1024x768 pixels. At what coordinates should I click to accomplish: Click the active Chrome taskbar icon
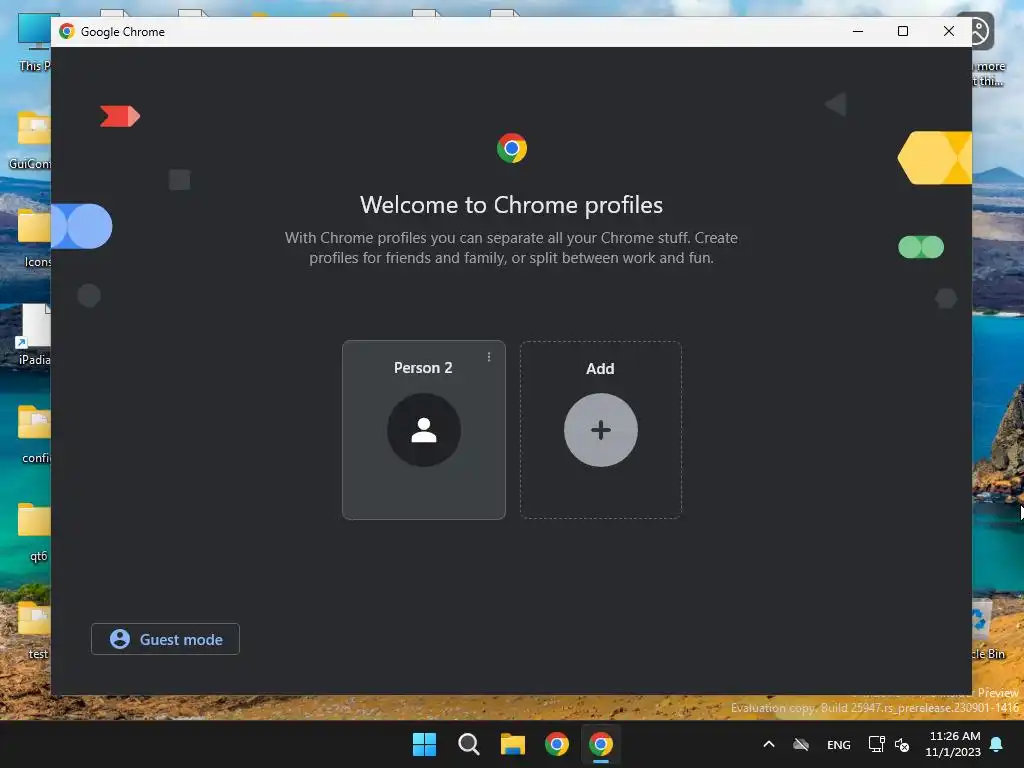tap(601, 744)
